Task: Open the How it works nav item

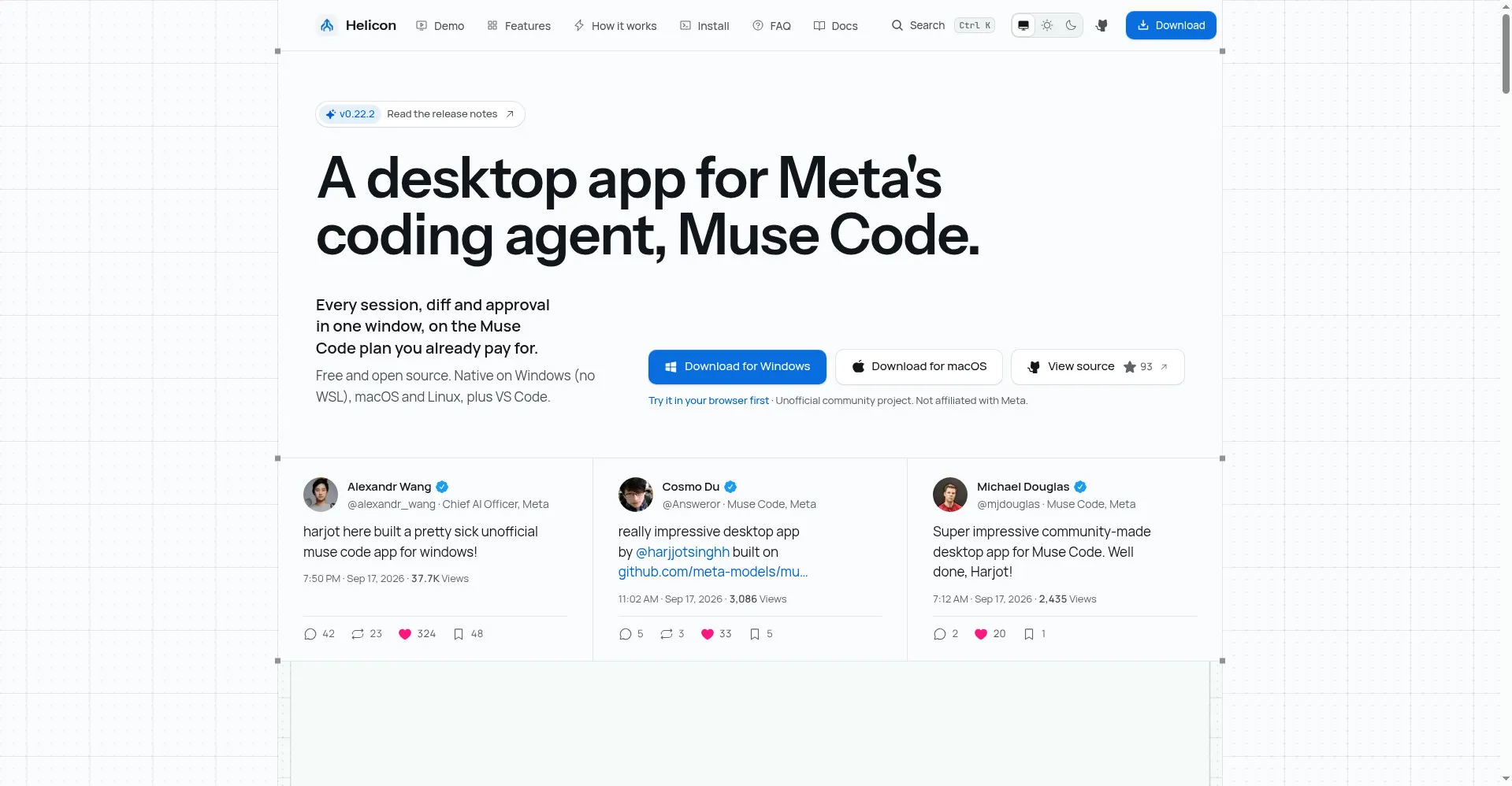Action: pyautogui.click(x=615, y=26)
